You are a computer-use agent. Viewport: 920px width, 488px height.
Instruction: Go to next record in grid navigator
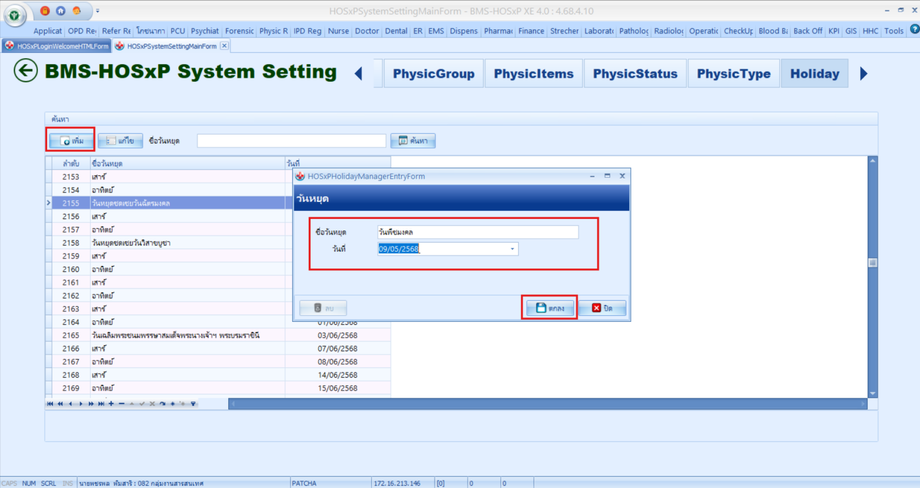tap(80, 404)
